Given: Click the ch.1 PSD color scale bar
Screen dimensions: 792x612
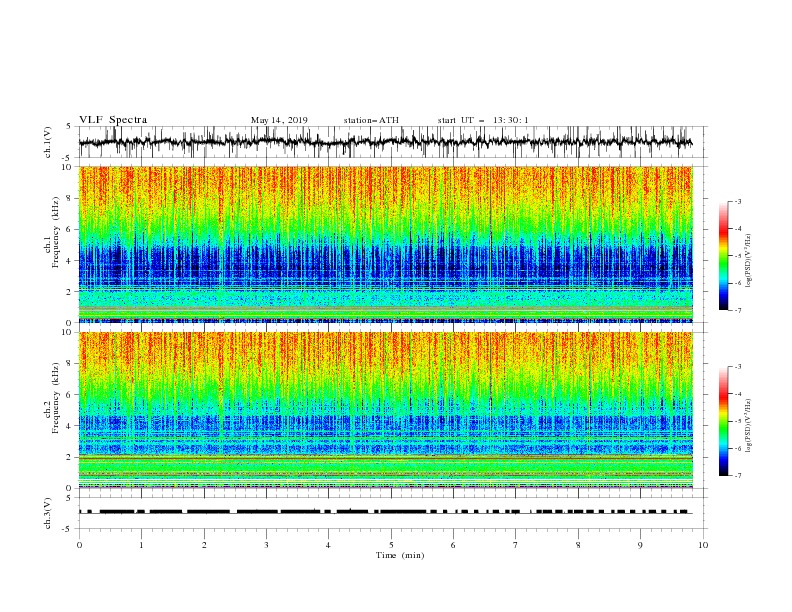Looking at the screenshot, I should [x=723, y=256].
